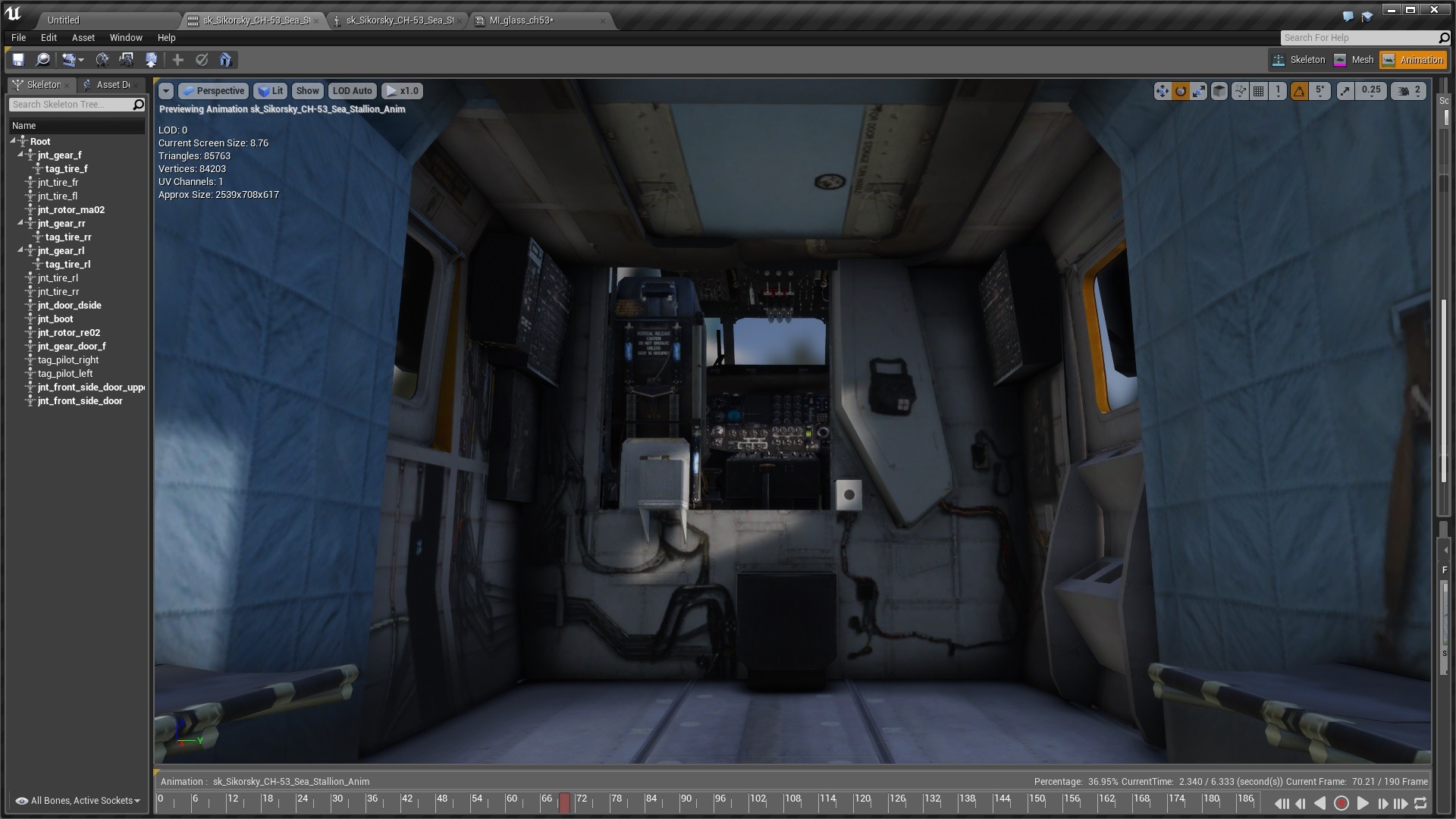Screen dimensions: 1456x819
Task: Click the record animation button
Action: click(1341, 803)
